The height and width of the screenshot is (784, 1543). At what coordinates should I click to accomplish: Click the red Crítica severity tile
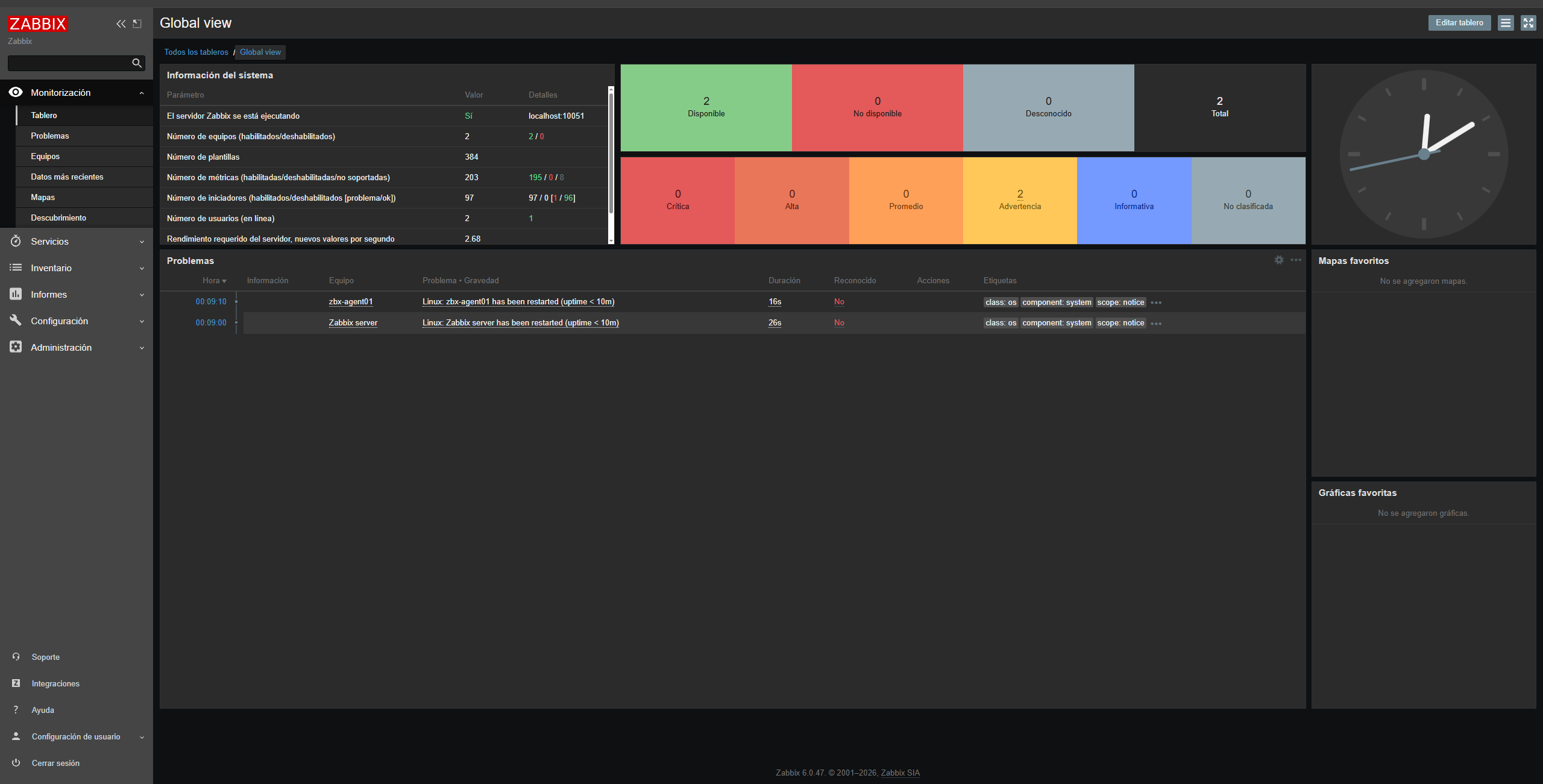coord(677,200)
